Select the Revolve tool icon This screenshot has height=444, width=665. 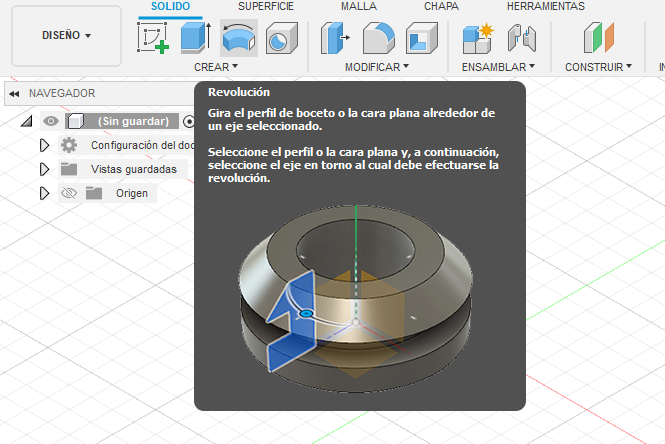click(x=239, y=38)
